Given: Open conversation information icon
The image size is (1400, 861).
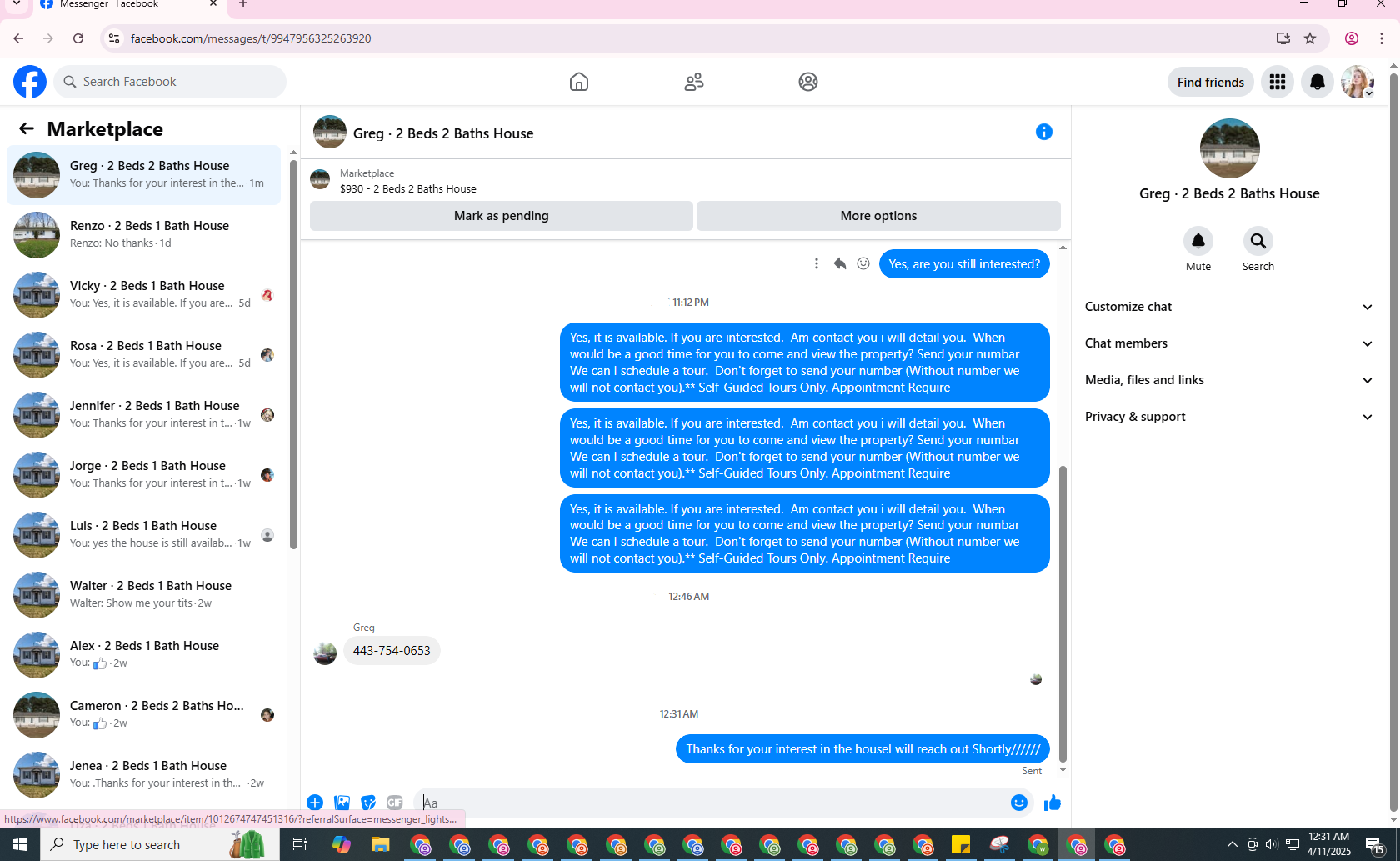Looking at the screenshot, I should pyautogui.click(x=1044, y=132).
